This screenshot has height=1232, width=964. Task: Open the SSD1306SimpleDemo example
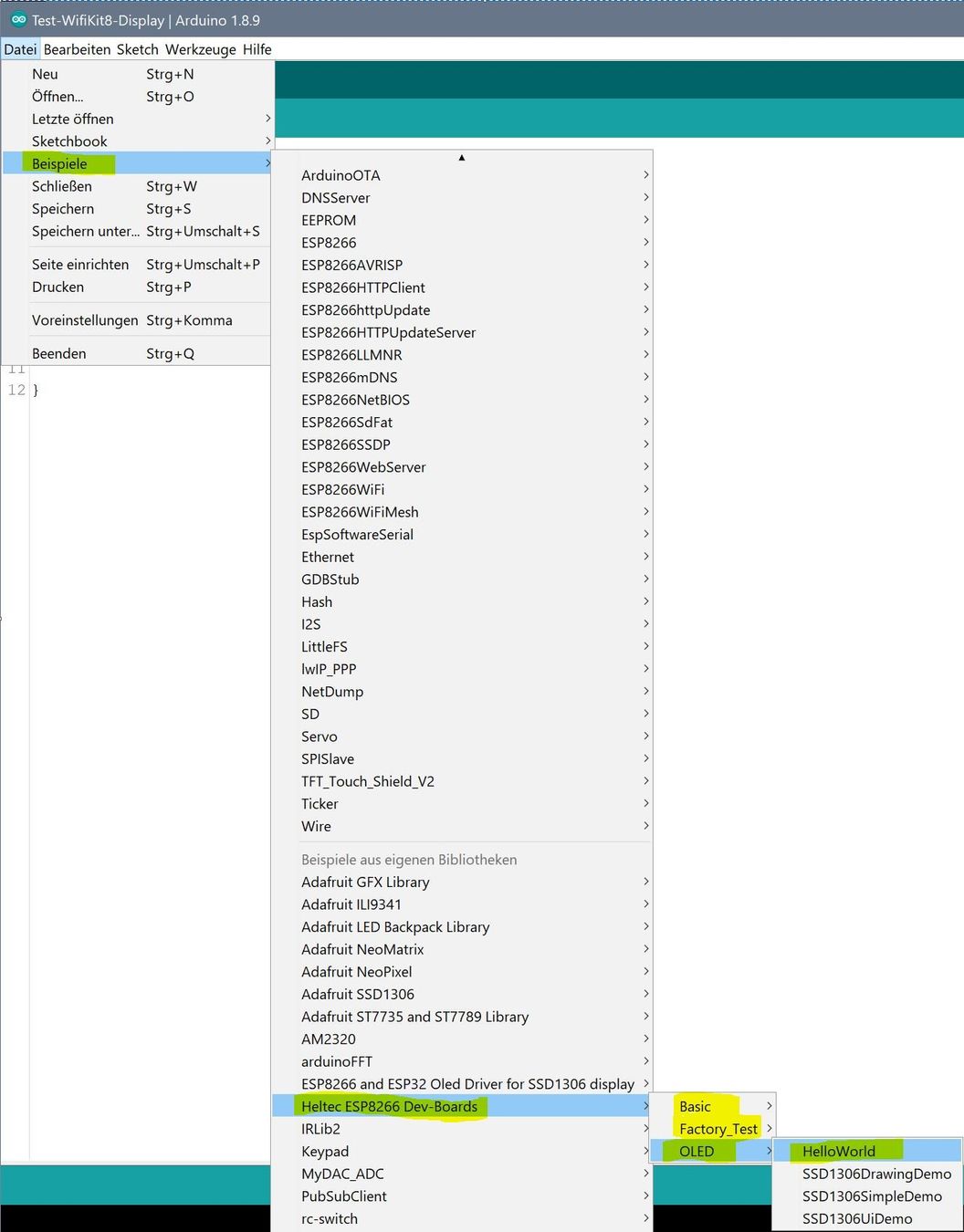tap(867, 1196)
